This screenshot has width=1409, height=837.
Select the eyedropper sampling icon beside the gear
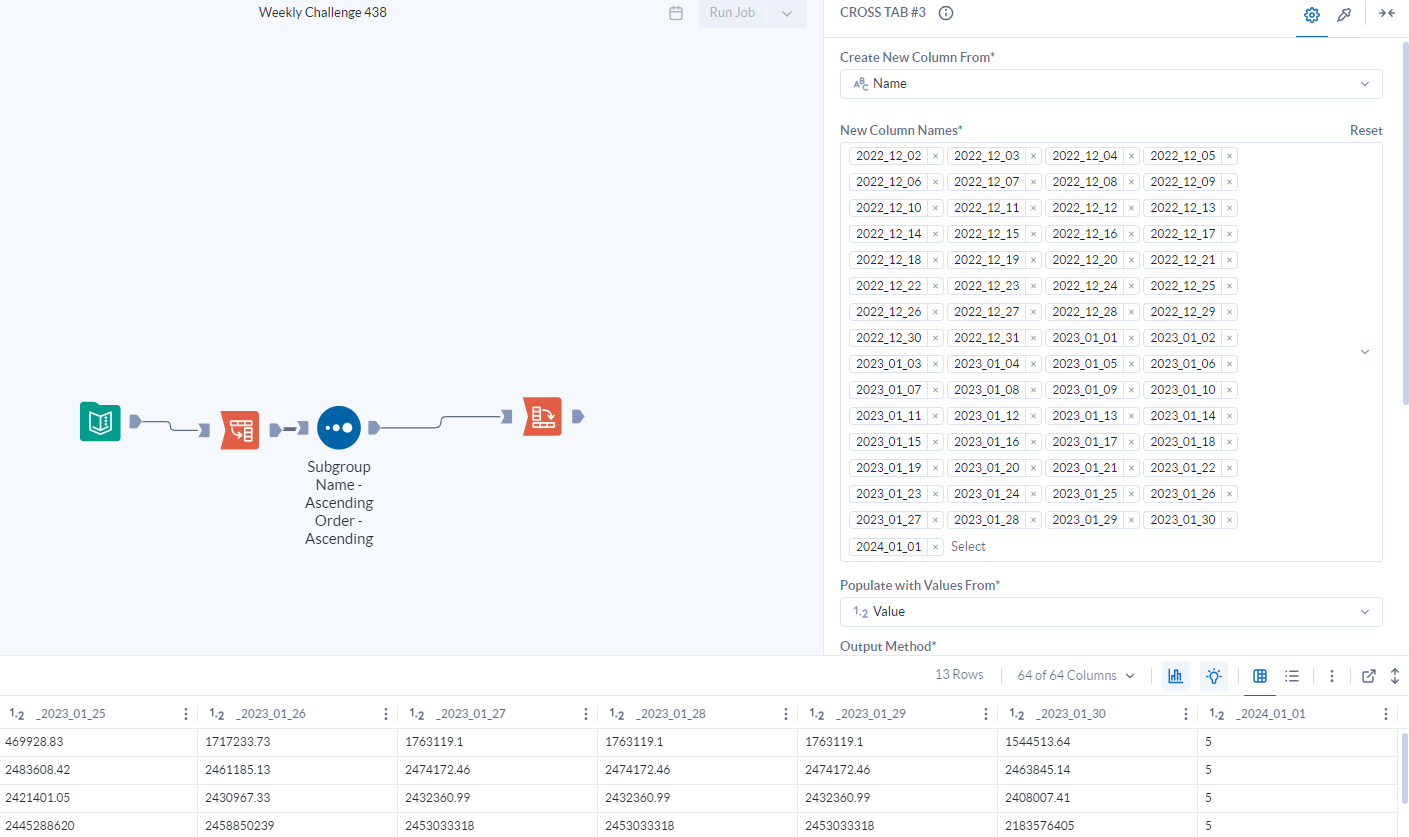click(x=1344, y=14)
